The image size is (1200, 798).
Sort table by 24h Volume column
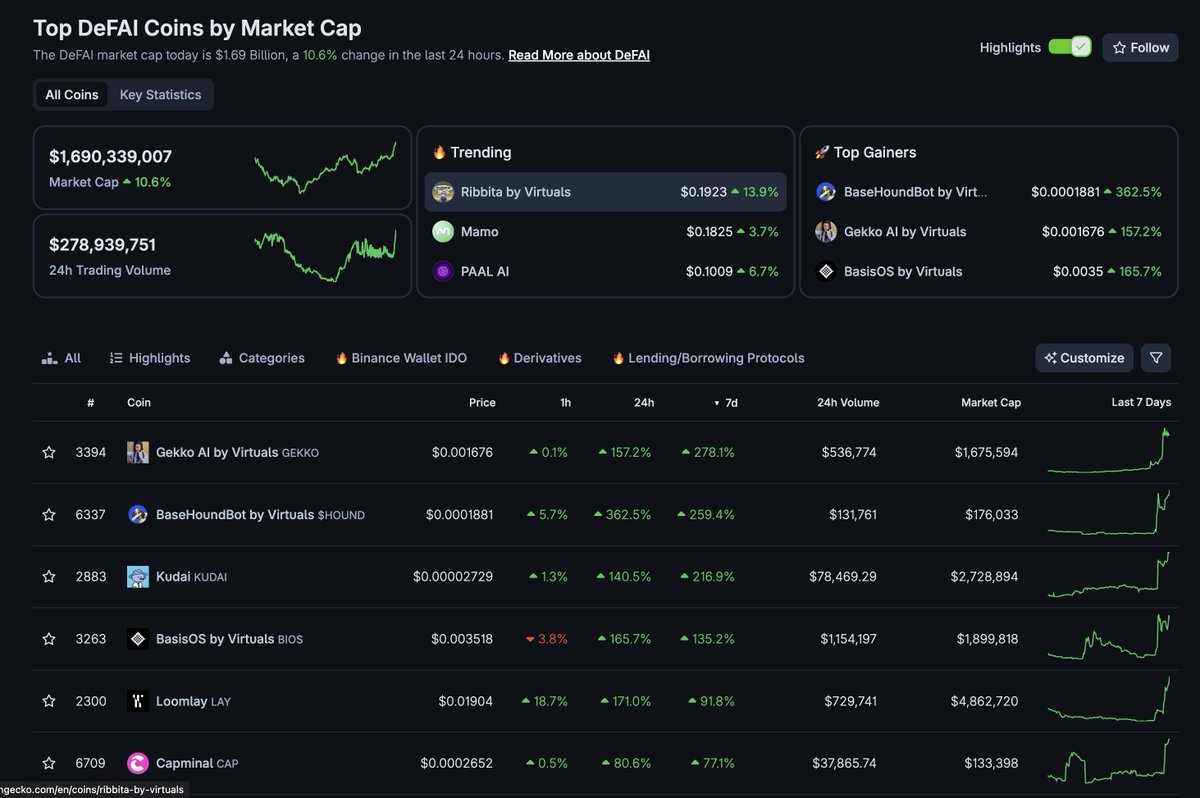pos(848,403)
